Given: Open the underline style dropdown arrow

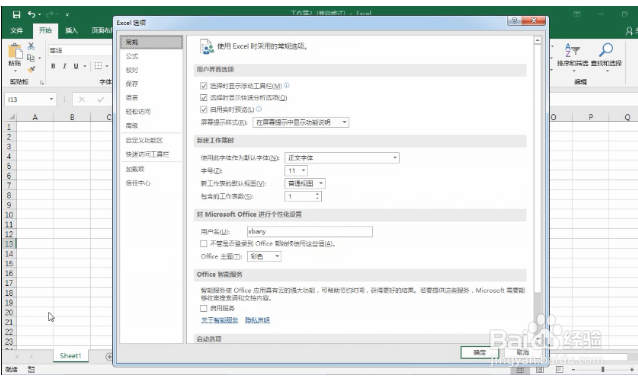Looking at the screenshot, I should pos(85,66).
